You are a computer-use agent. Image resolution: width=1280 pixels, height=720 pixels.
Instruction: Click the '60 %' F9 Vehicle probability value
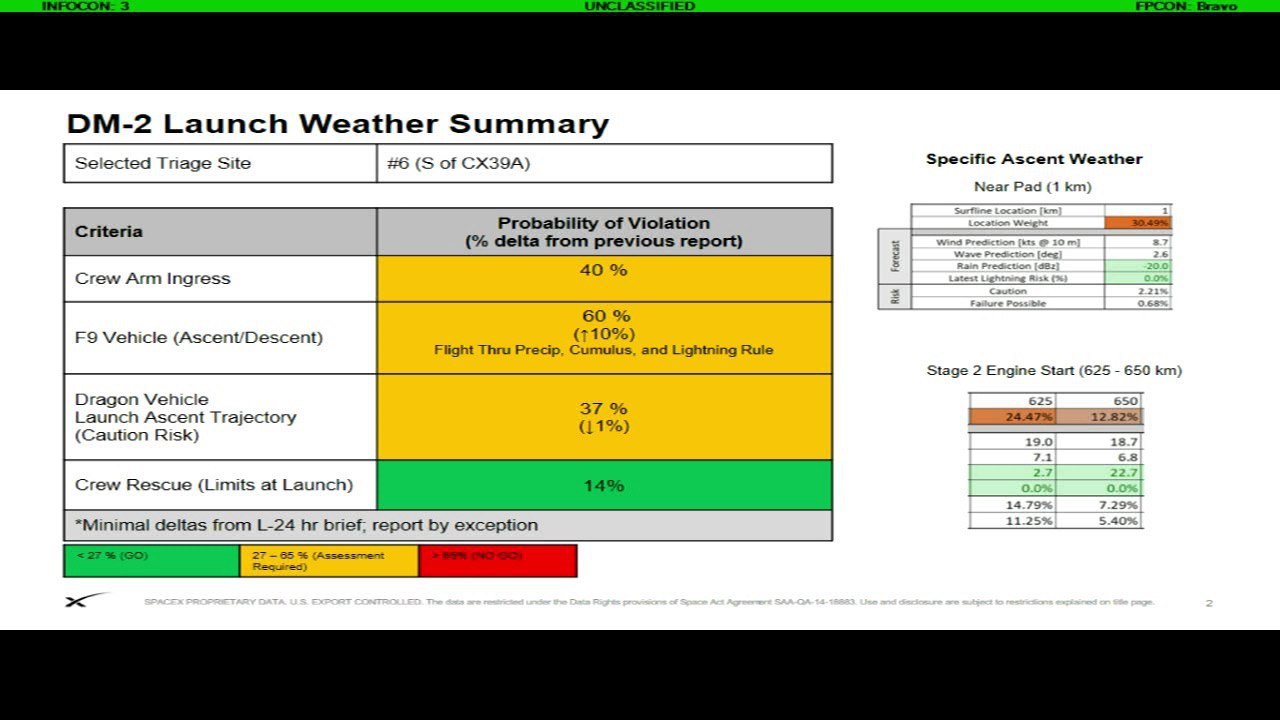606,316
